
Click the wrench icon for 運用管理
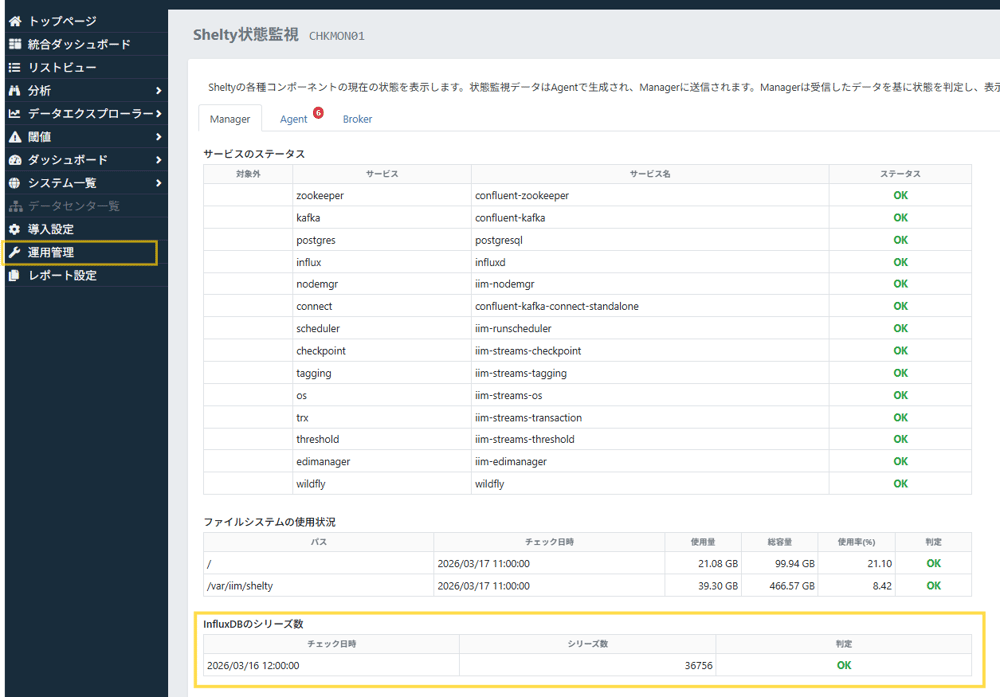point(15,252)
